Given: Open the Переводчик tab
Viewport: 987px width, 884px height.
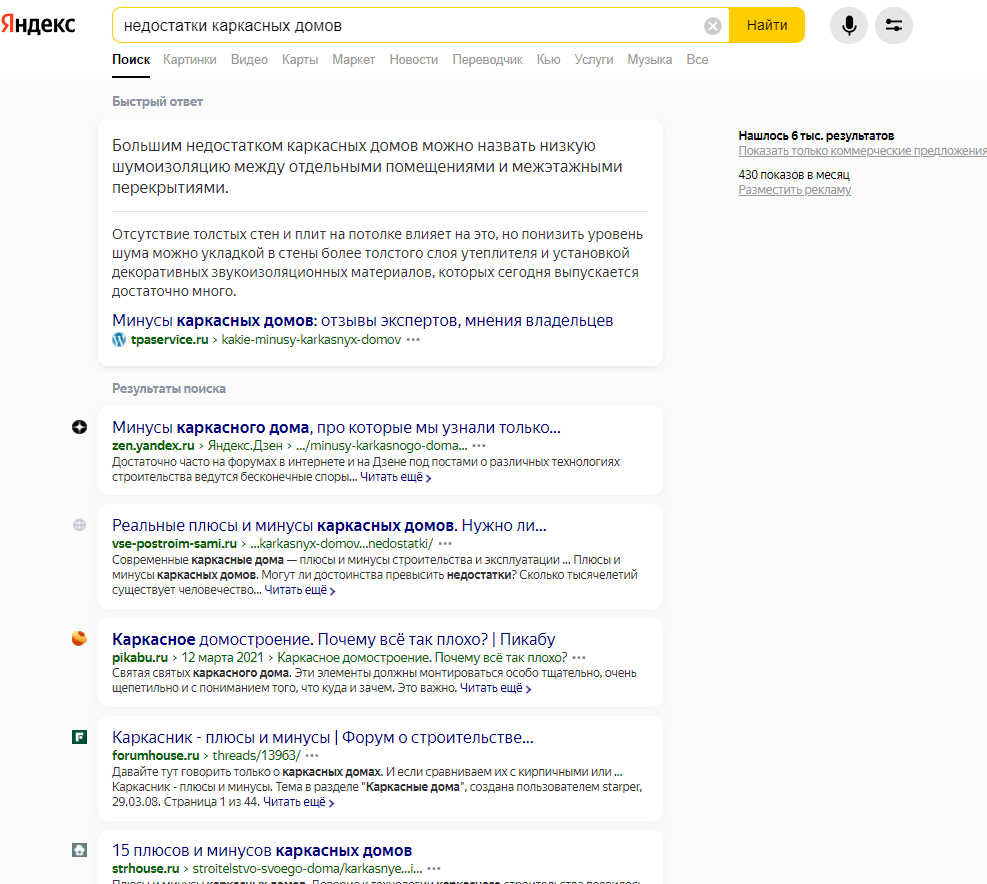Looking at the screenshot, I should (x=487, y=59).
